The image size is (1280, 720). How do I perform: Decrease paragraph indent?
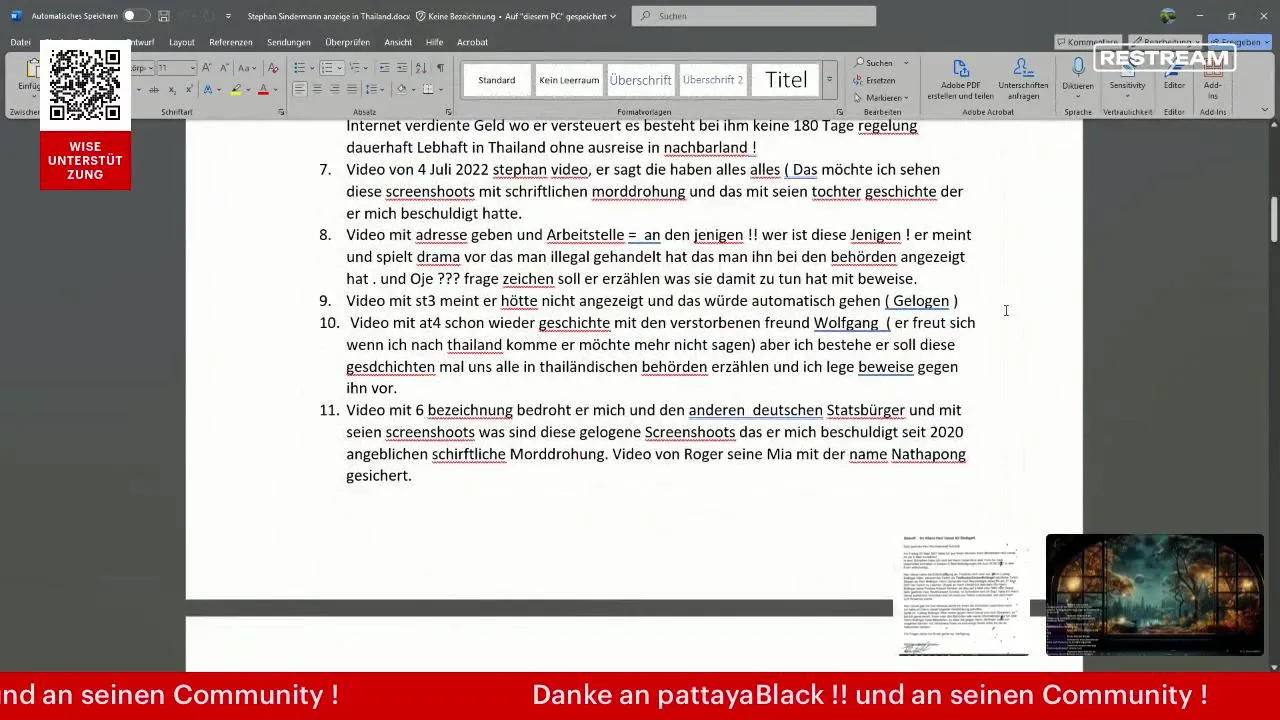pyautogui.click(x=384, y=67)
